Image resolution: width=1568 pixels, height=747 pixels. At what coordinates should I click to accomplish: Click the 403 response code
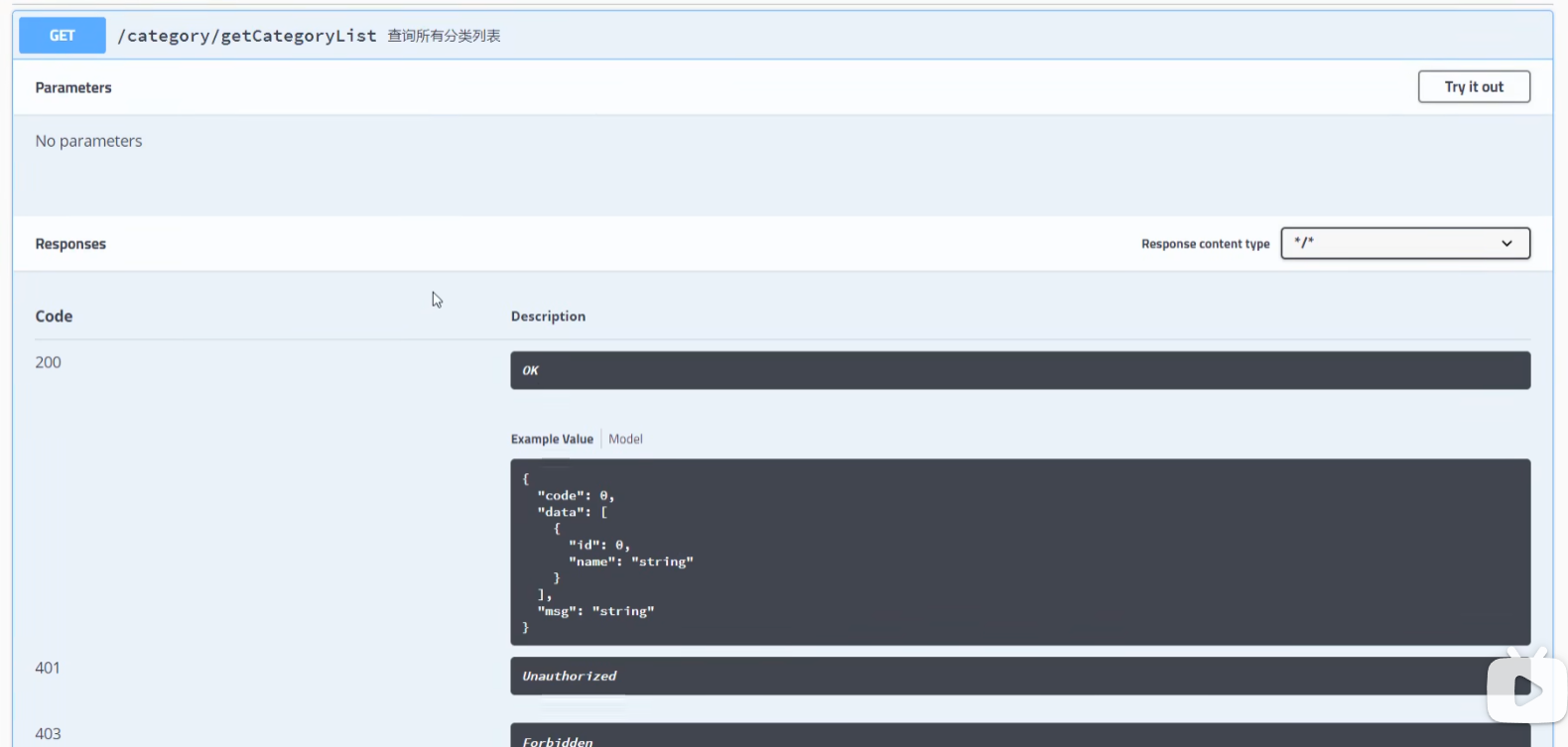pyautogui.click(x=48, y=734)
